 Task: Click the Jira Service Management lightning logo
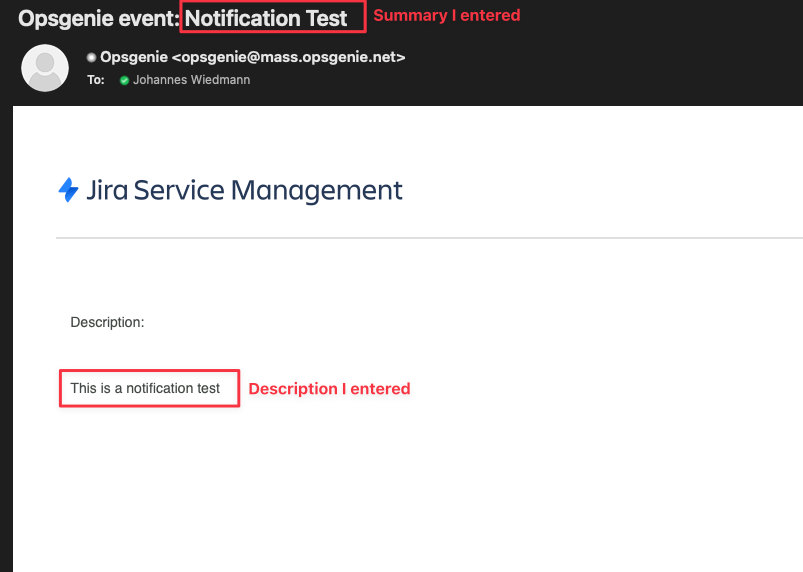click(68, 190)
